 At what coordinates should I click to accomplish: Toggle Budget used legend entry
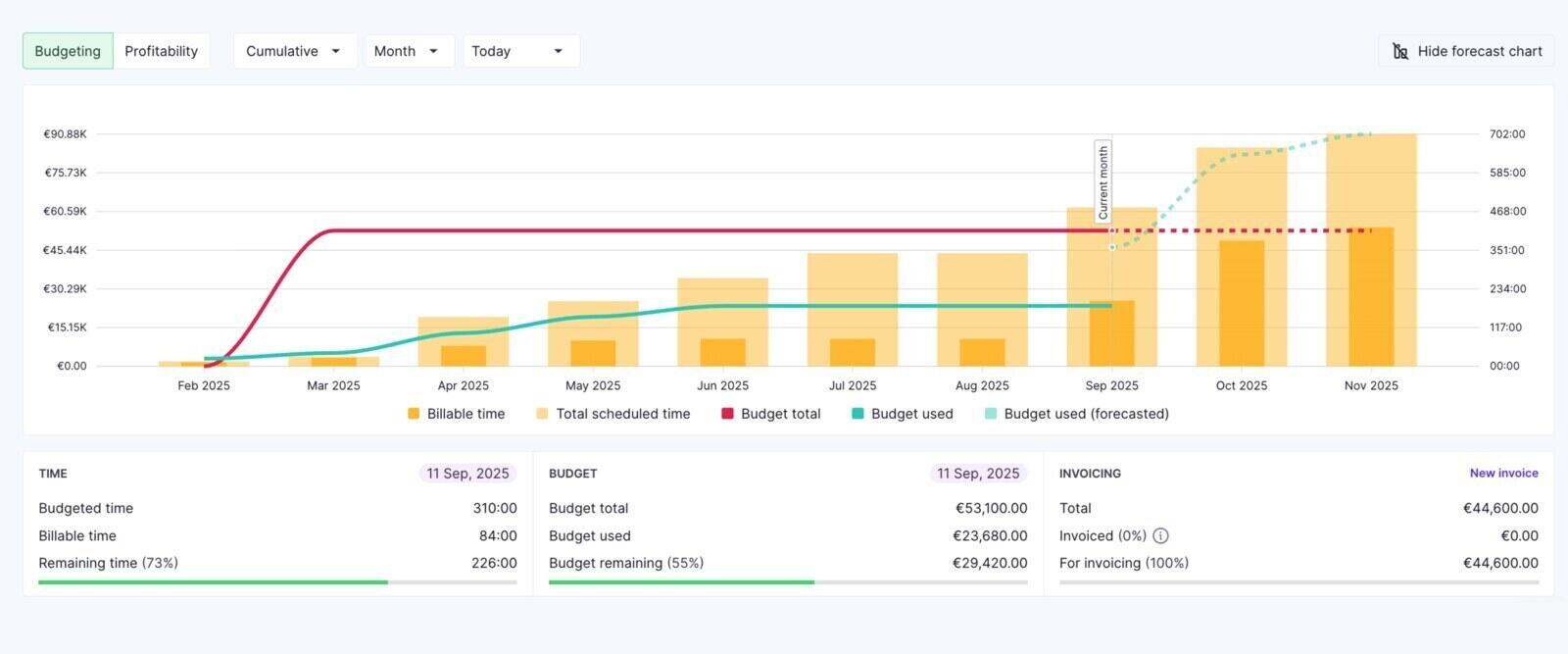point(903,414)
